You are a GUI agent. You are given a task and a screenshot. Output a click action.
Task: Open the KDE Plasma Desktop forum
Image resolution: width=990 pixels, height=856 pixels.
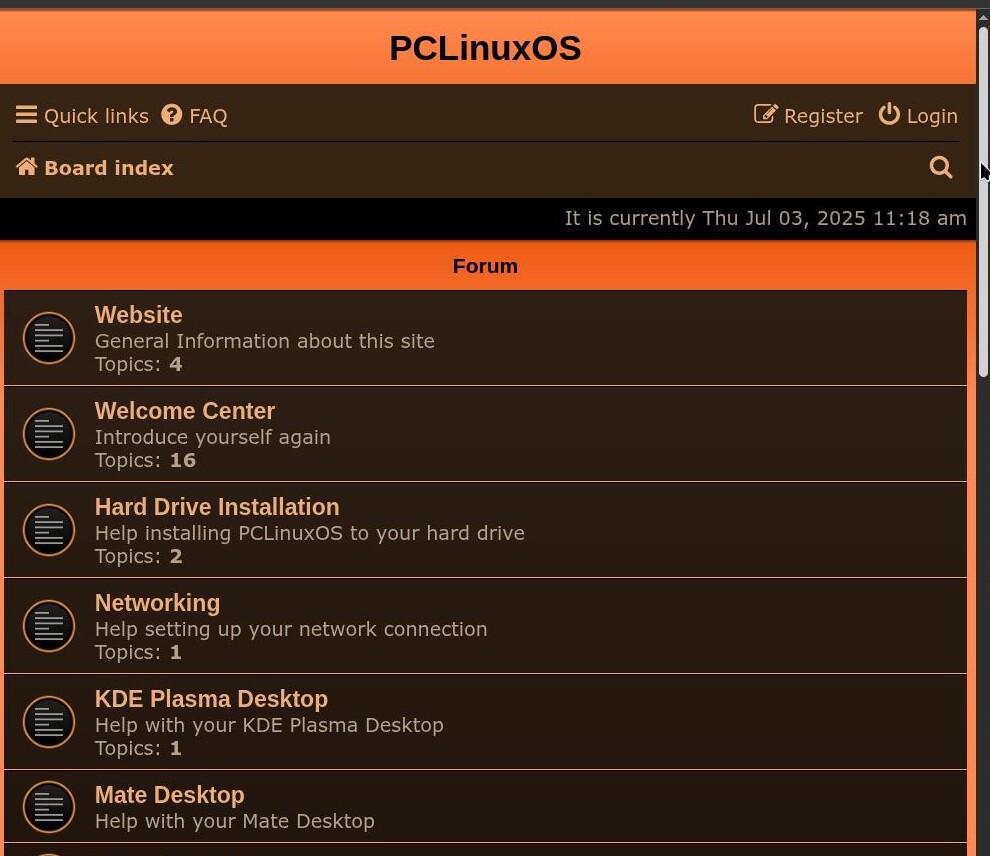(x=211, y=699)
